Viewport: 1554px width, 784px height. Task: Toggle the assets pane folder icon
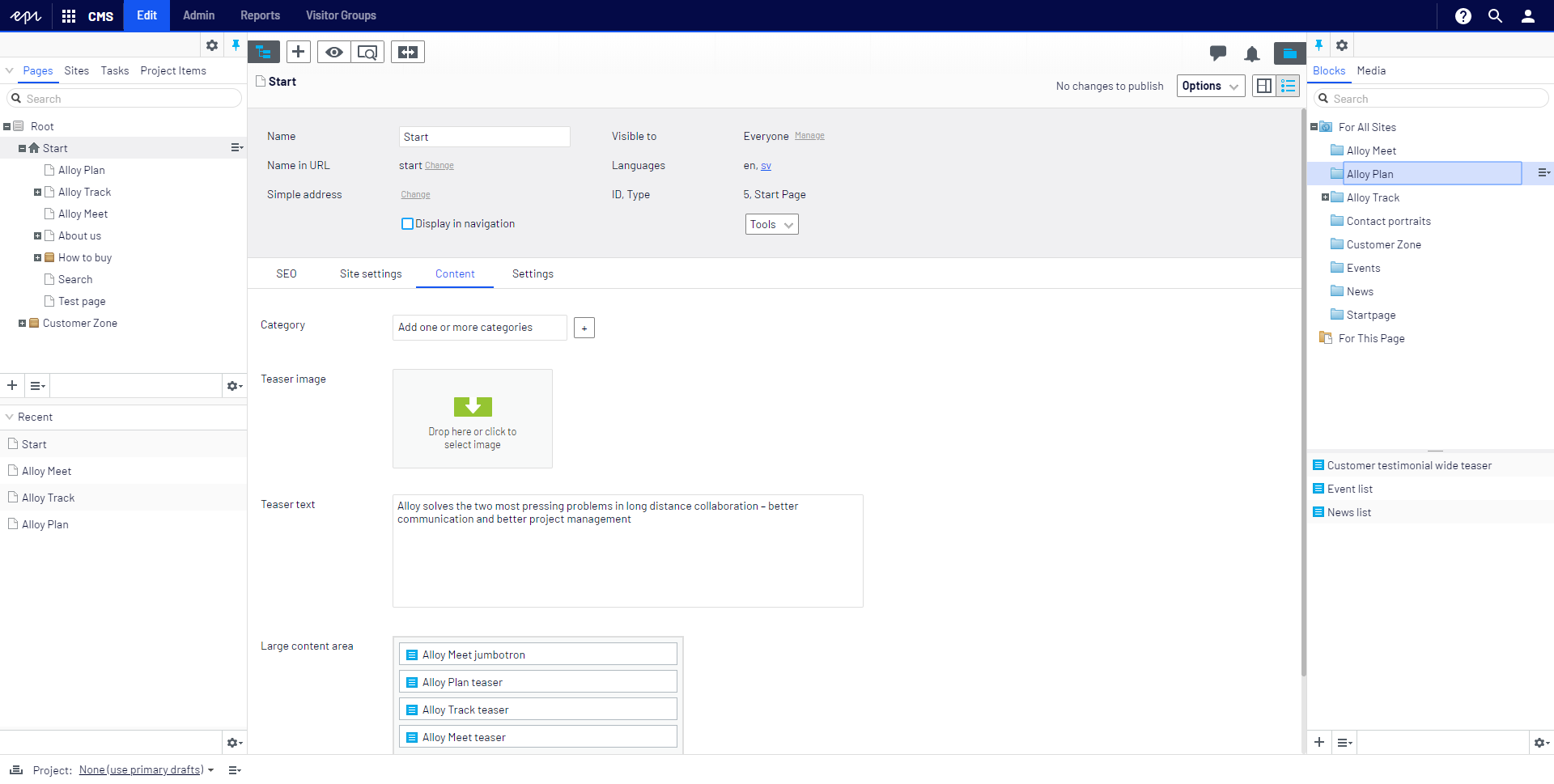(1289, 53)
